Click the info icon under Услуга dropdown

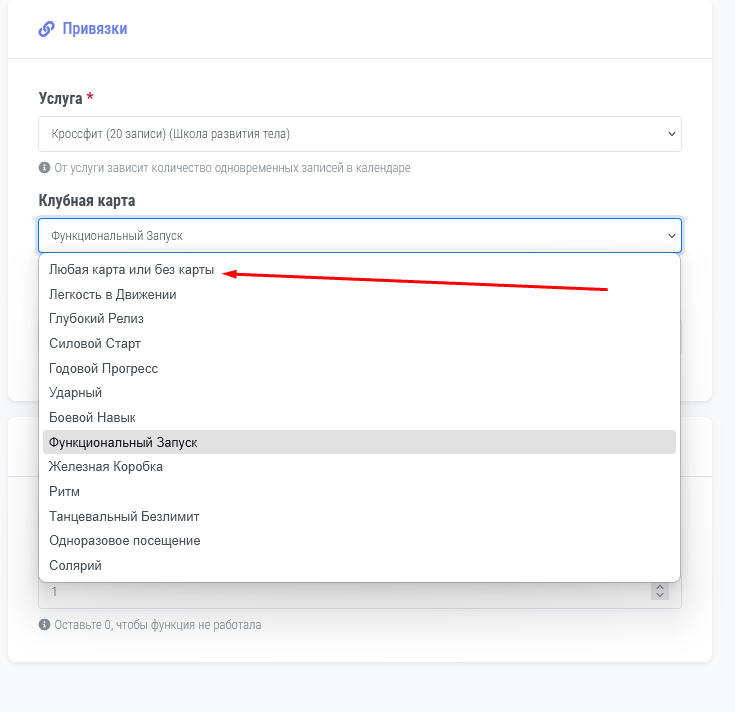[x=44, y=168]
